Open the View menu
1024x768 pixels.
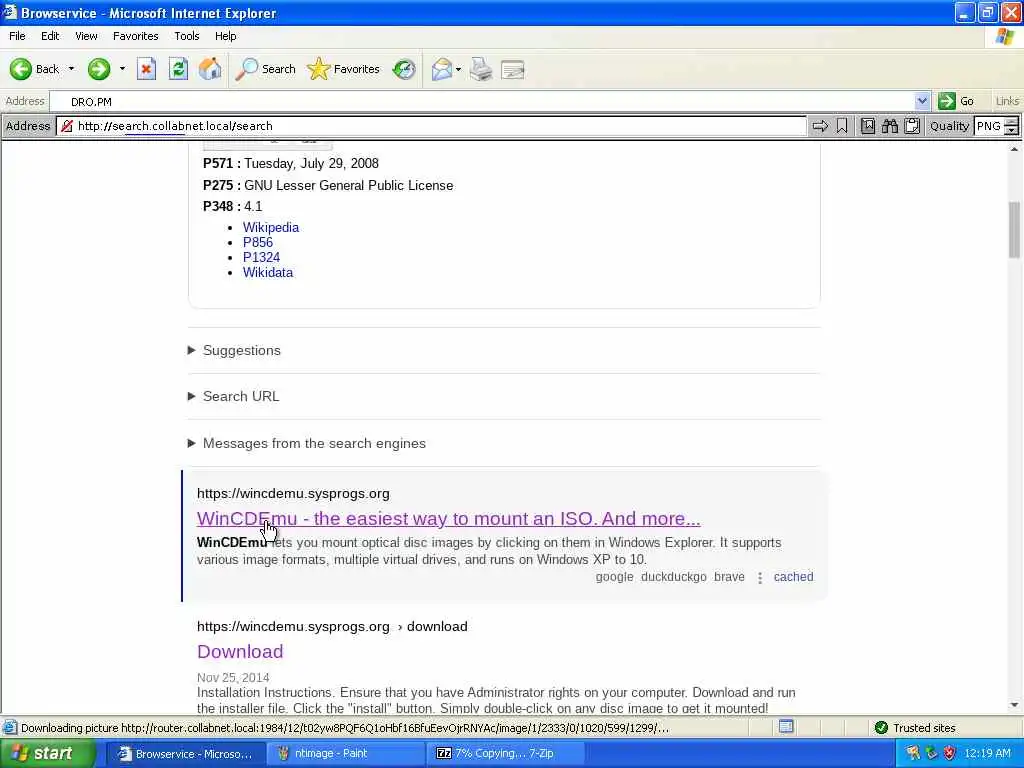(x=86, y=36)
